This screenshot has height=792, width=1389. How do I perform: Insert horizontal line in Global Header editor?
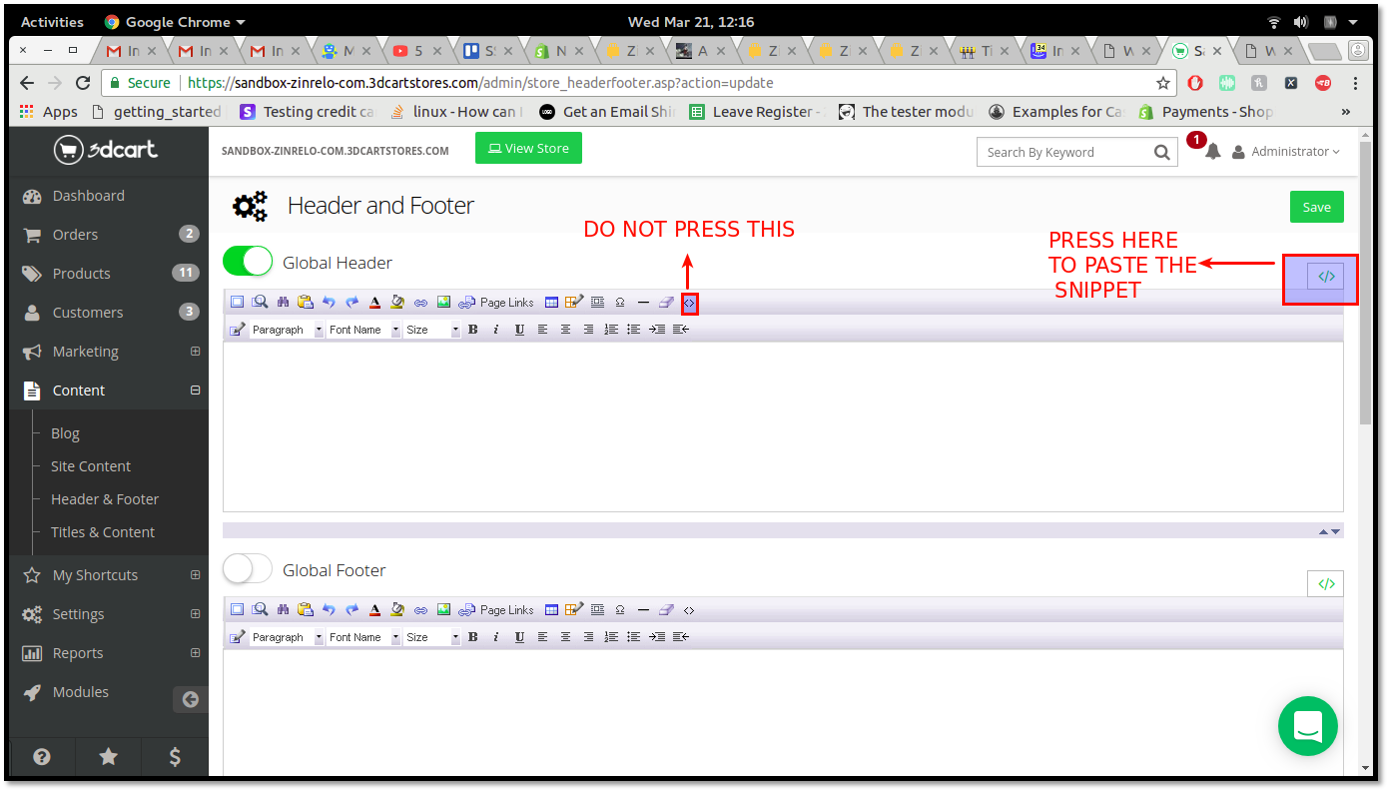(643, 302)
